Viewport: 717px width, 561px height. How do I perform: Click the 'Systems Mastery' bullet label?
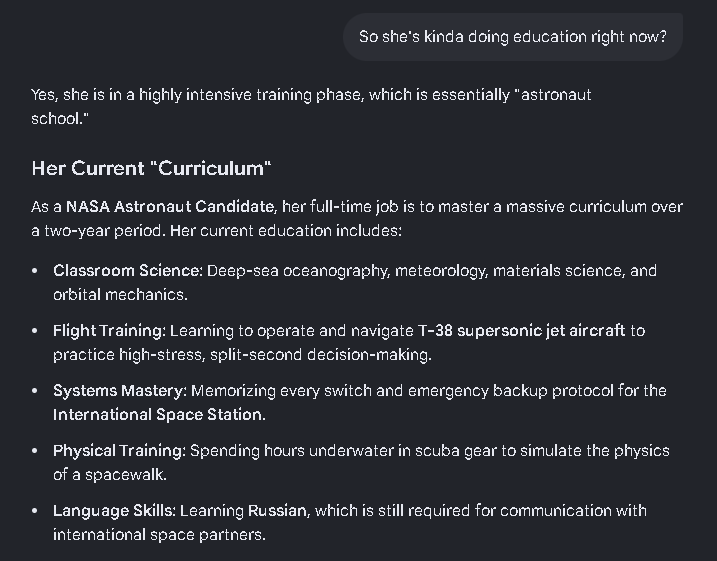pos(118,391)
